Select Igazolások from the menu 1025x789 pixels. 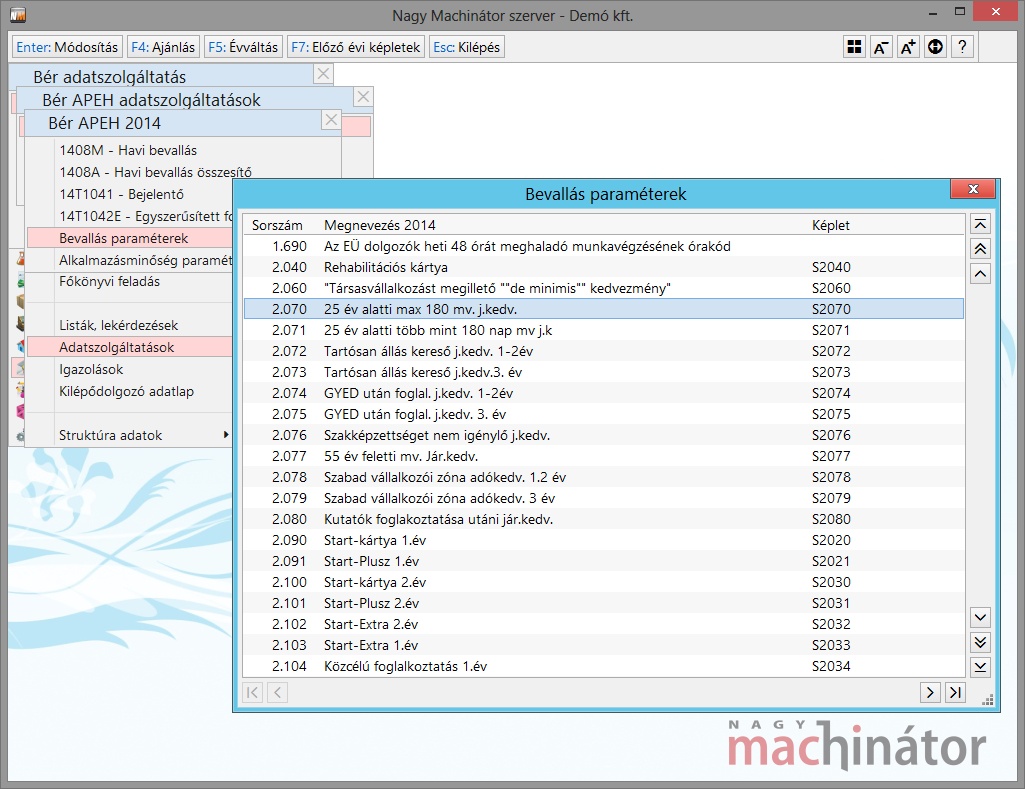91,369
